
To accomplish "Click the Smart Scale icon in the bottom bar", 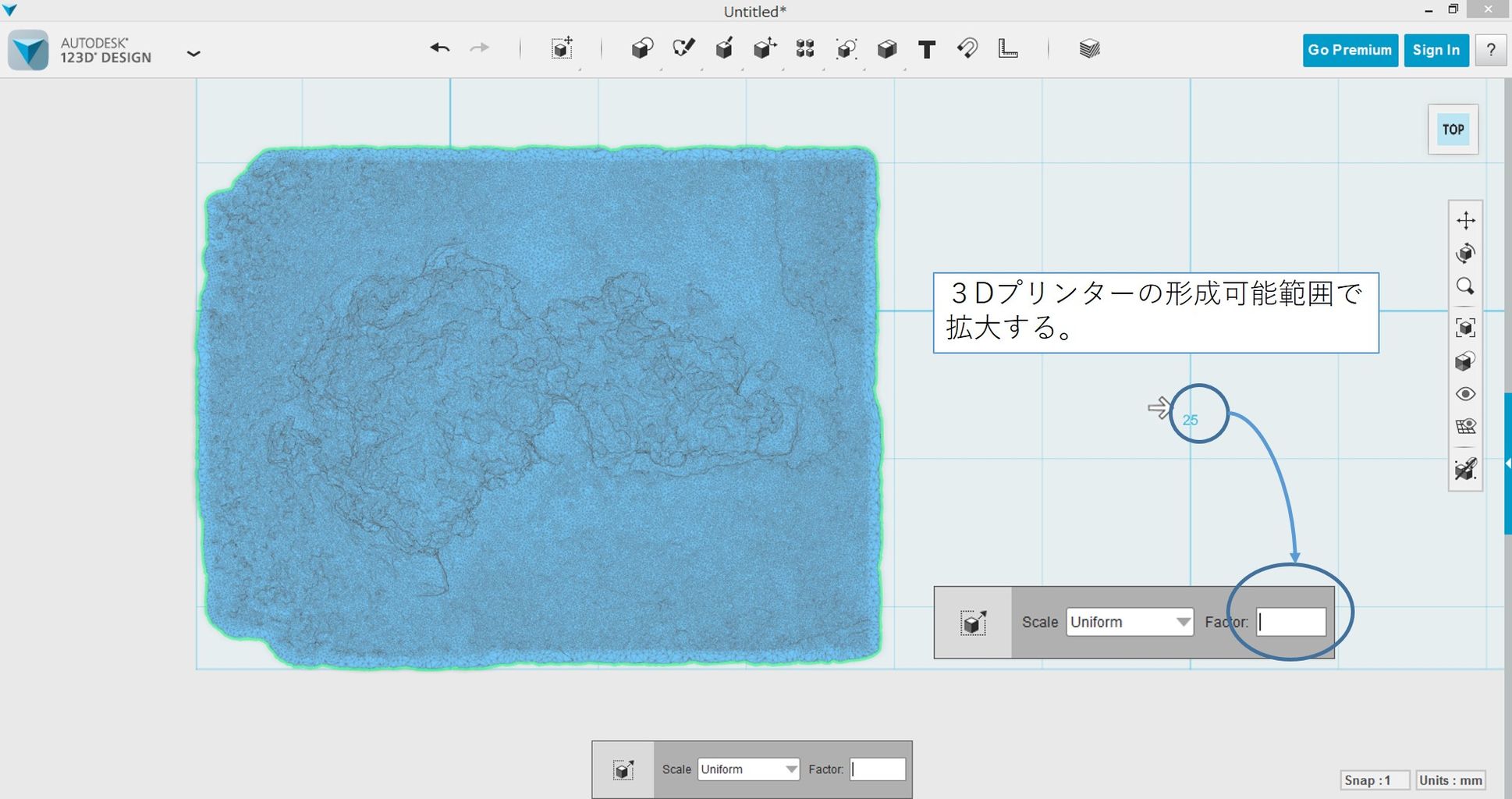I will pos(623,770).
